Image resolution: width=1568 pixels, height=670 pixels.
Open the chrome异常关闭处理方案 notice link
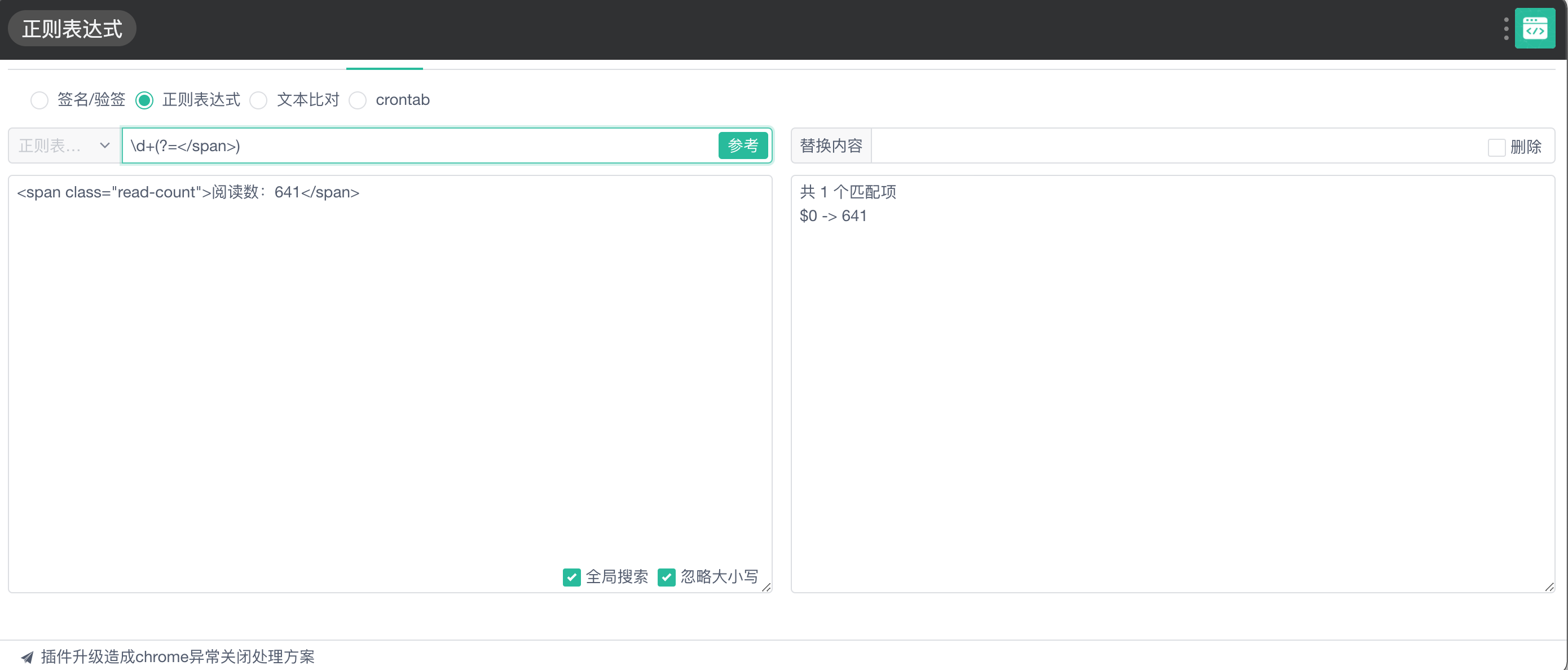coord(178,656)
